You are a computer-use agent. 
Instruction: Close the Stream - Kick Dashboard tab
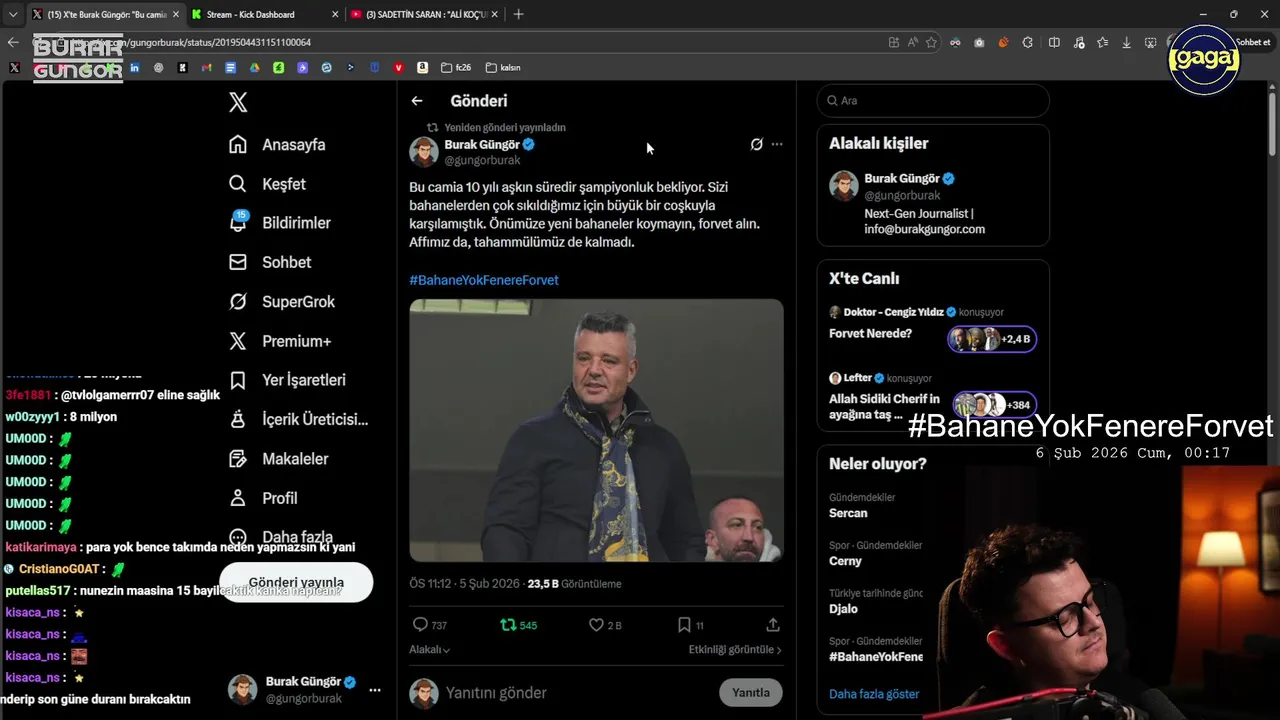335,14
